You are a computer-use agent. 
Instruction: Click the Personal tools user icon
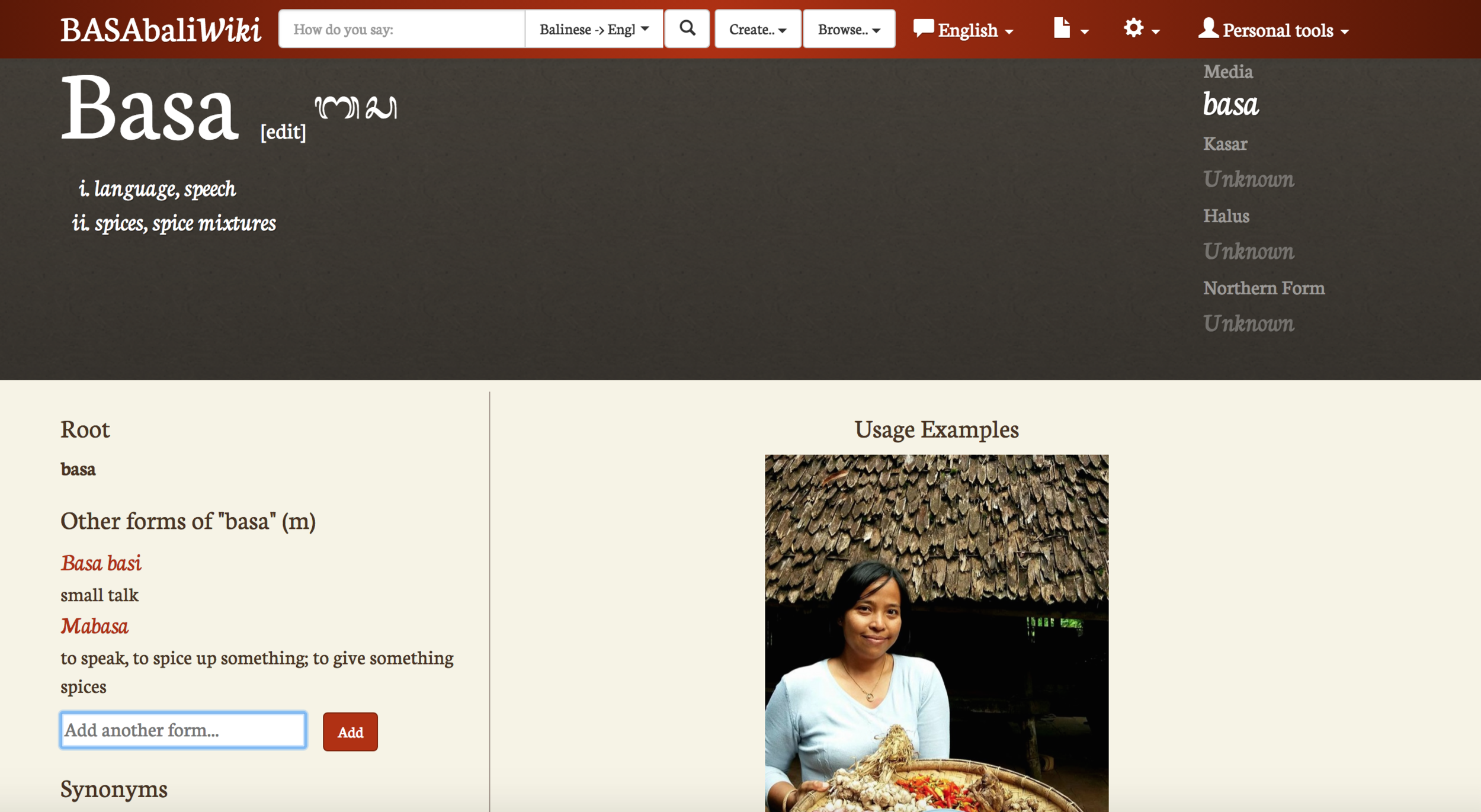1208,28
